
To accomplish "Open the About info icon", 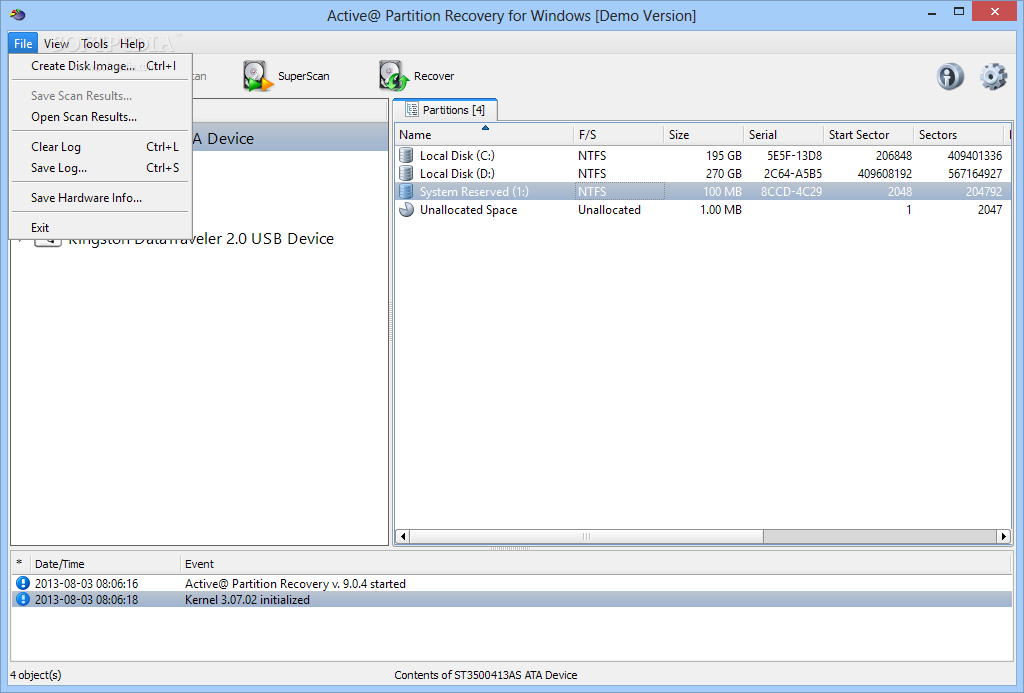I will tap(950, 76).
